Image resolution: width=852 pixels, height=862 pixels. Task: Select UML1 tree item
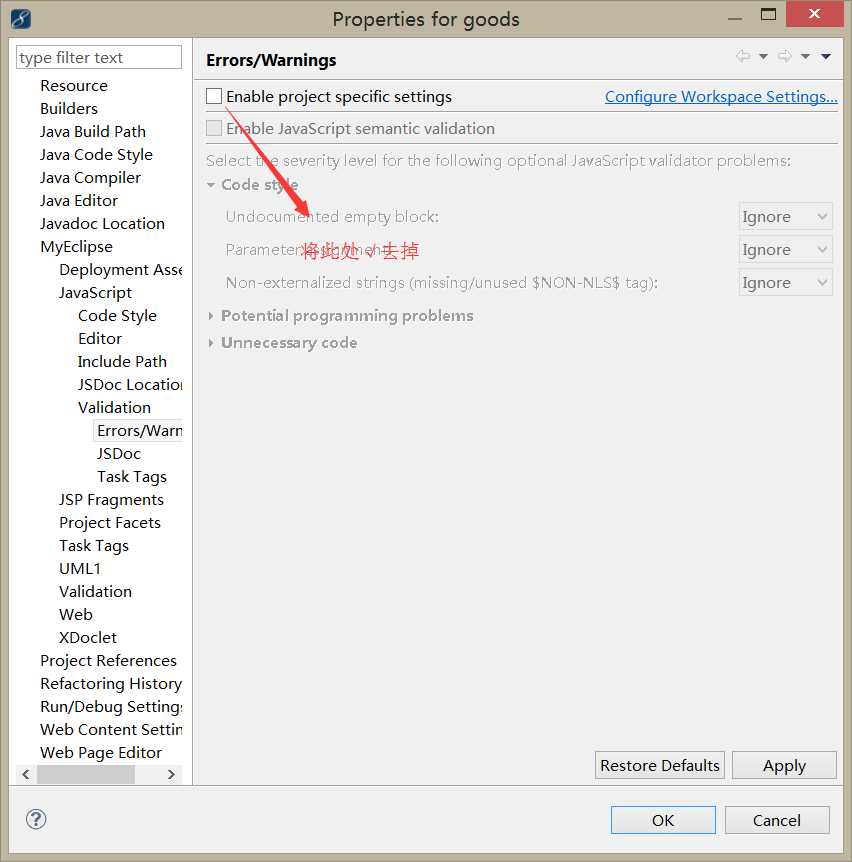(x=80, y=569)
